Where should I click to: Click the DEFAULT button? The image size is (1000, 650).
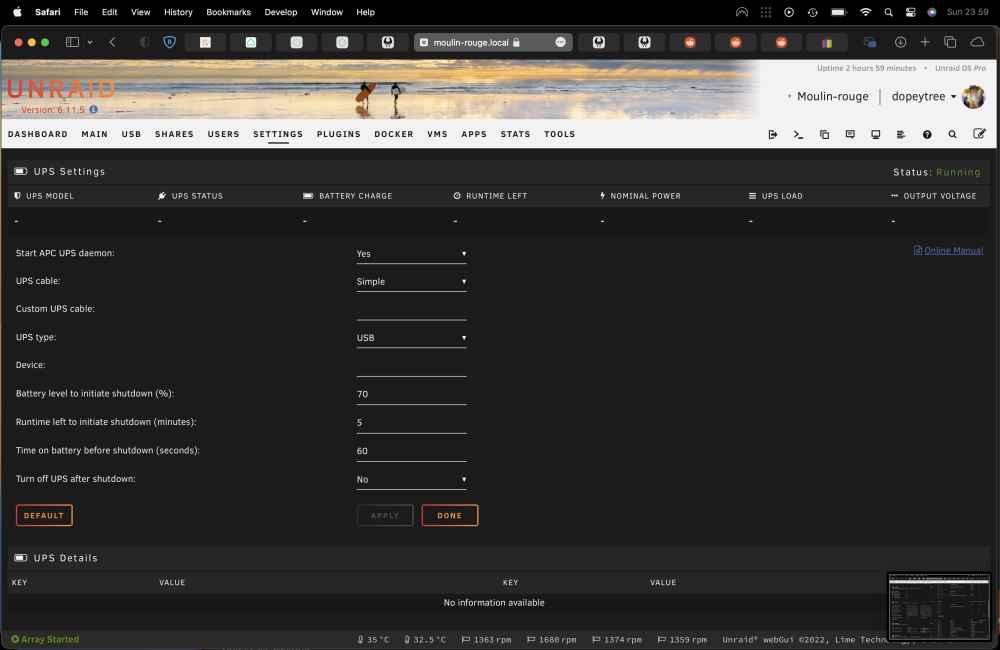tap(44, 515)
